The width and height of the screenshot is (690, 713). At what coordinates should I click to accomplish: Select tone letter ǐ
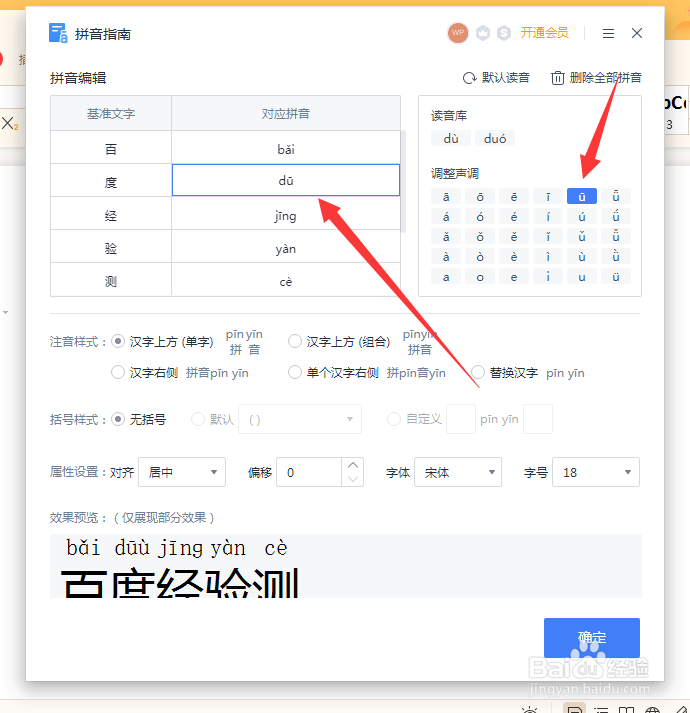tap(548, 236)
